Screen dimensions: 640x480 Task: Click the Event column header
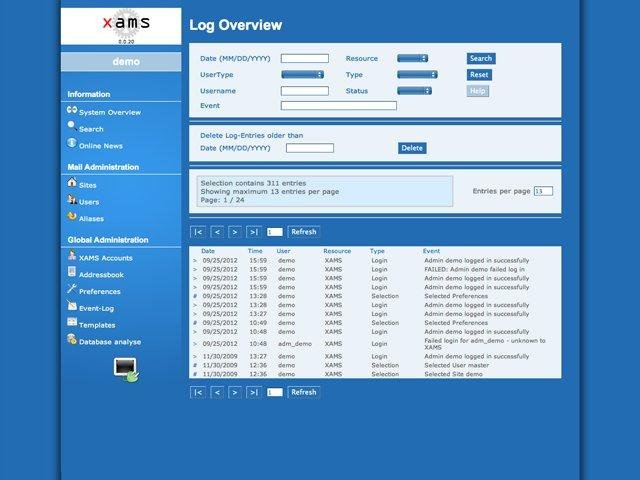click(431, 251)
